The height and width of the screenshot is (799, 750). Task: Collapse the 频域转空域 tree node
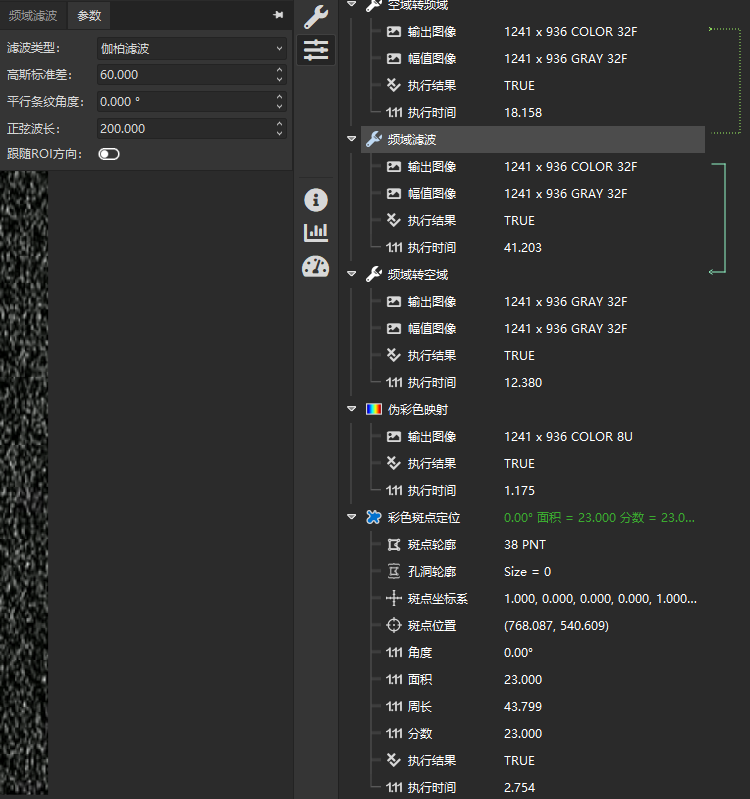351,274
